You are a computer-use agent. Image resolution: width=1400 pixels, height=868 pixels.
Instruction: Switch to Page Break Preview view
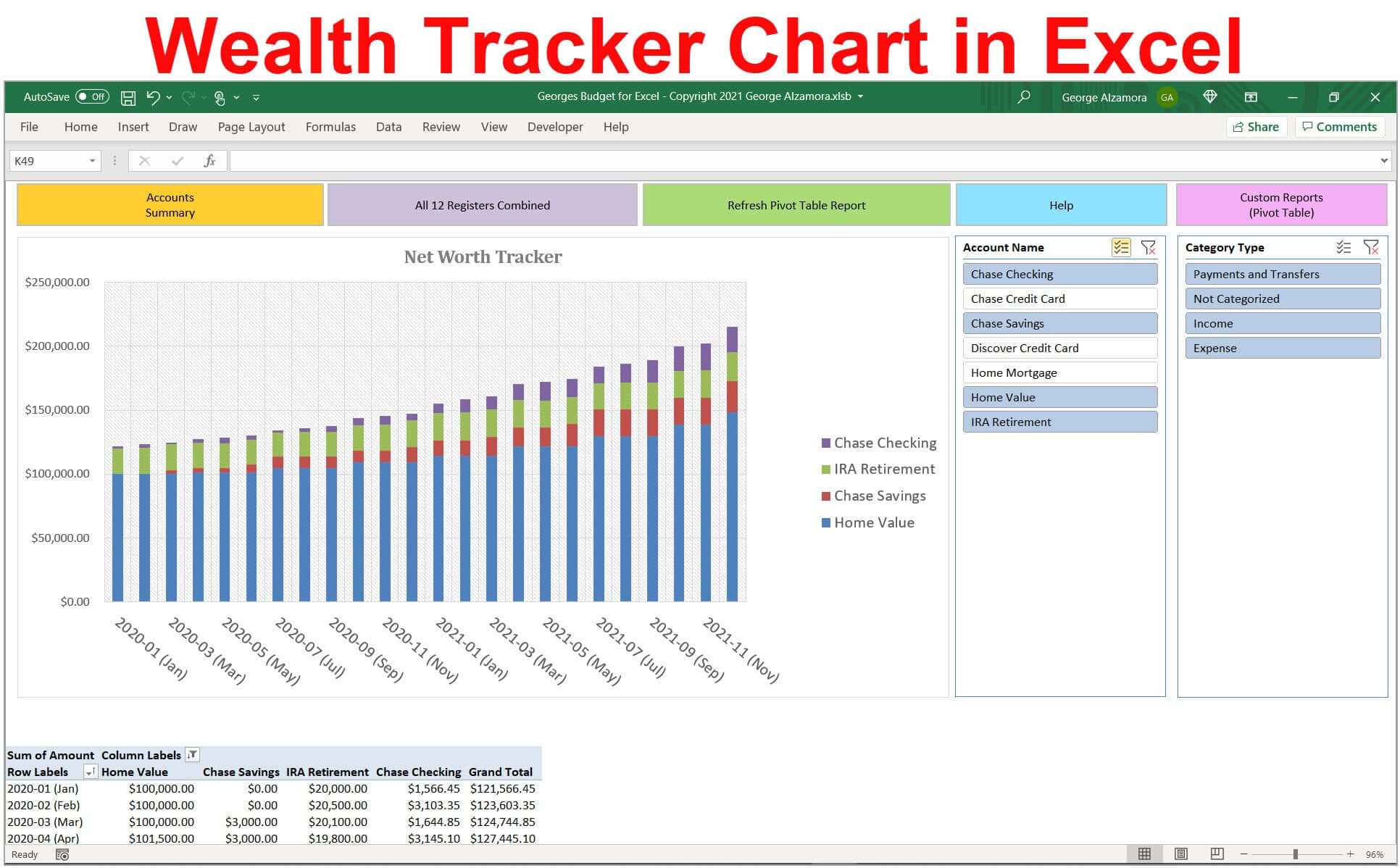(x=1217, y=854)
